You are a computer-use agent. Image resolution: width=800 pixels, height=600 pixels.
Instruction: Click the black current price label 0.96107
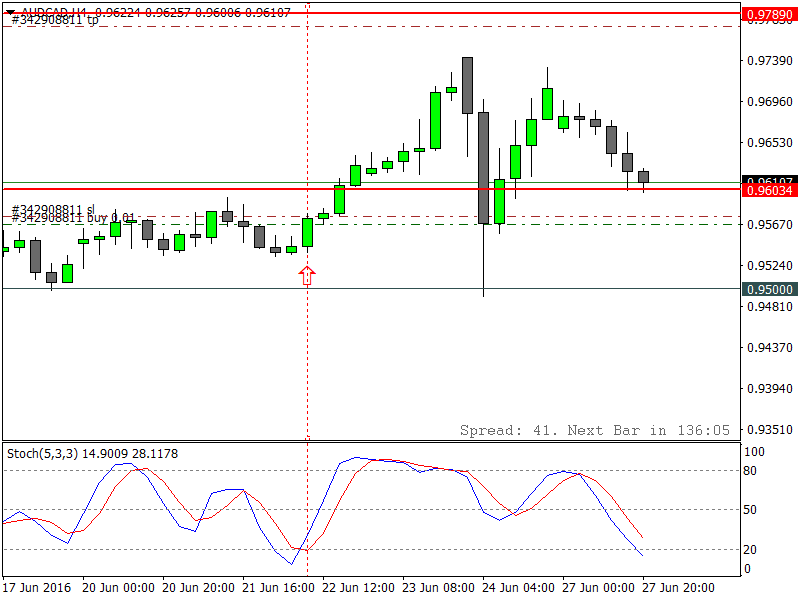769,181
